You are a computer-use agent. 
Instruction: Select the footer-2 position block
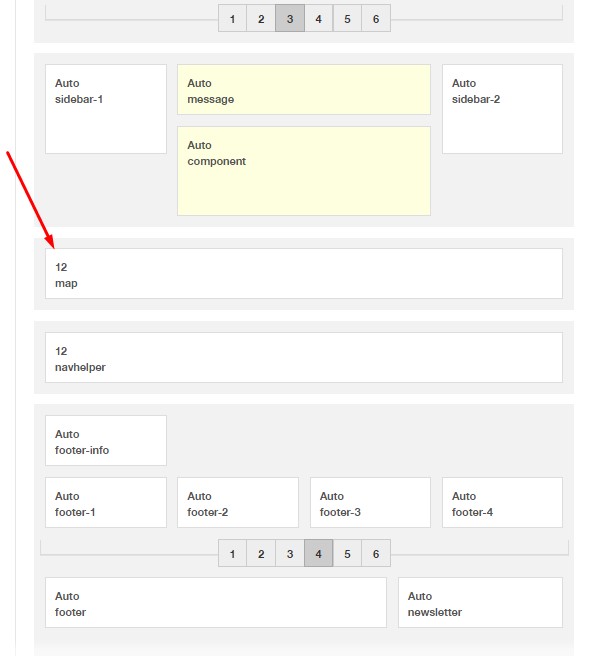(238, 503)
